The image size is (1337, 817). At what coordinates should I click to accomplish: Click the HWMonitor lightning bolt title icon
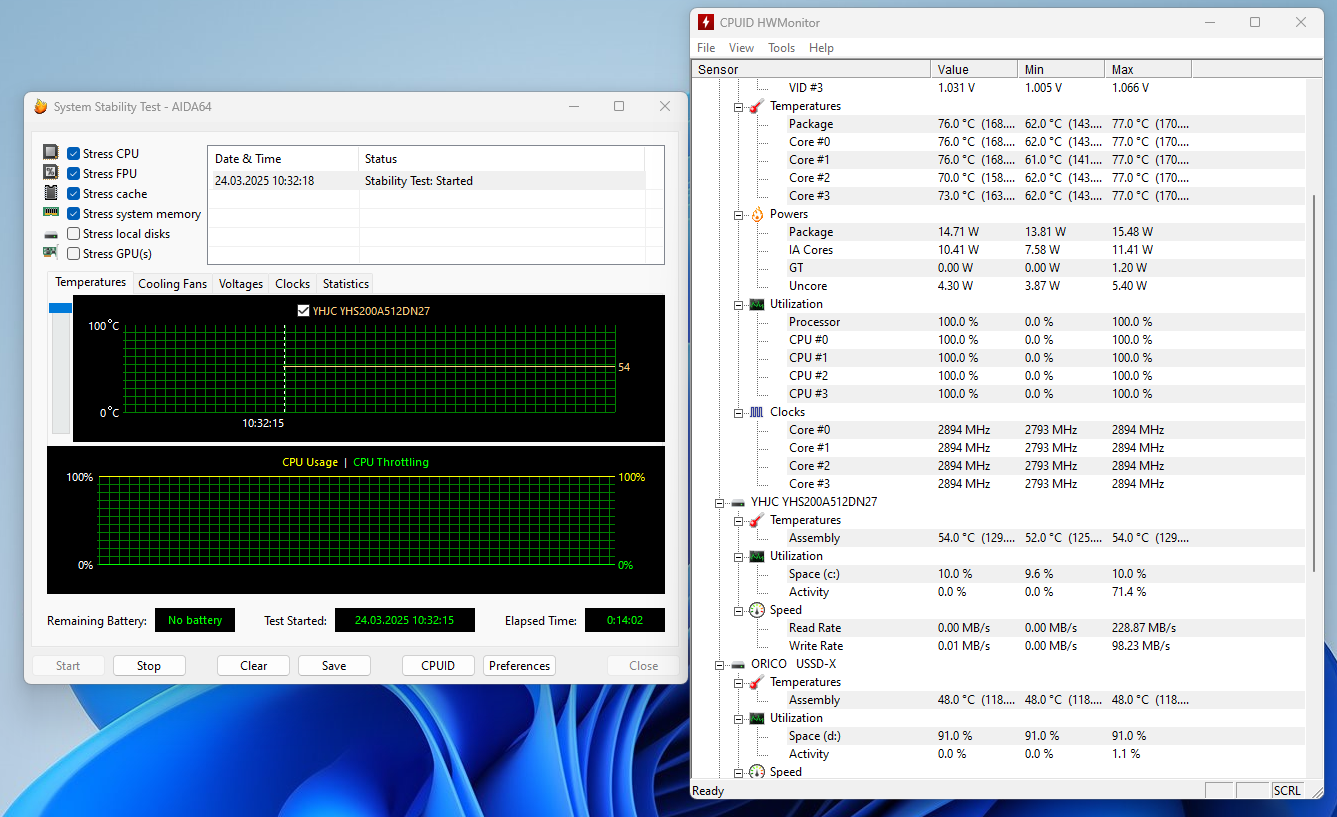tap(706, 22)
